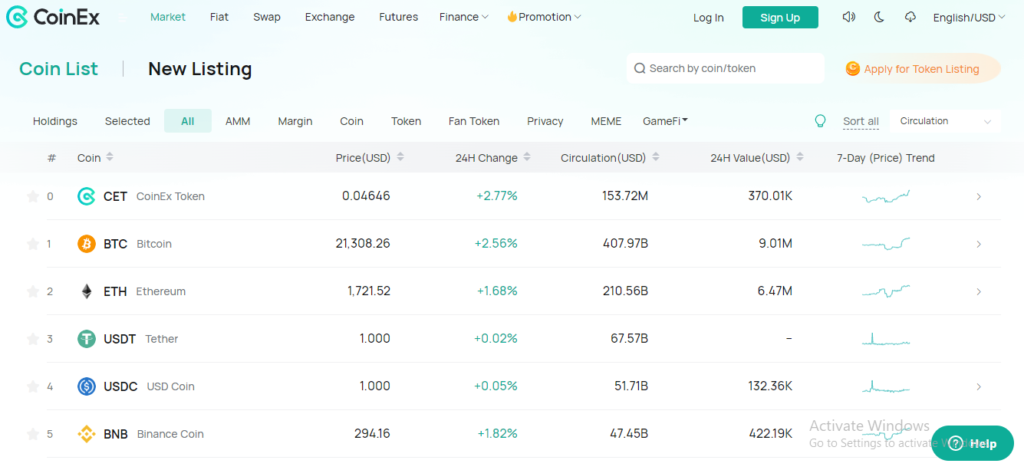Click the USDC coin logo
Image resolution: width=1024 pixels, height=470 pixels.
[x=86, y=386]
